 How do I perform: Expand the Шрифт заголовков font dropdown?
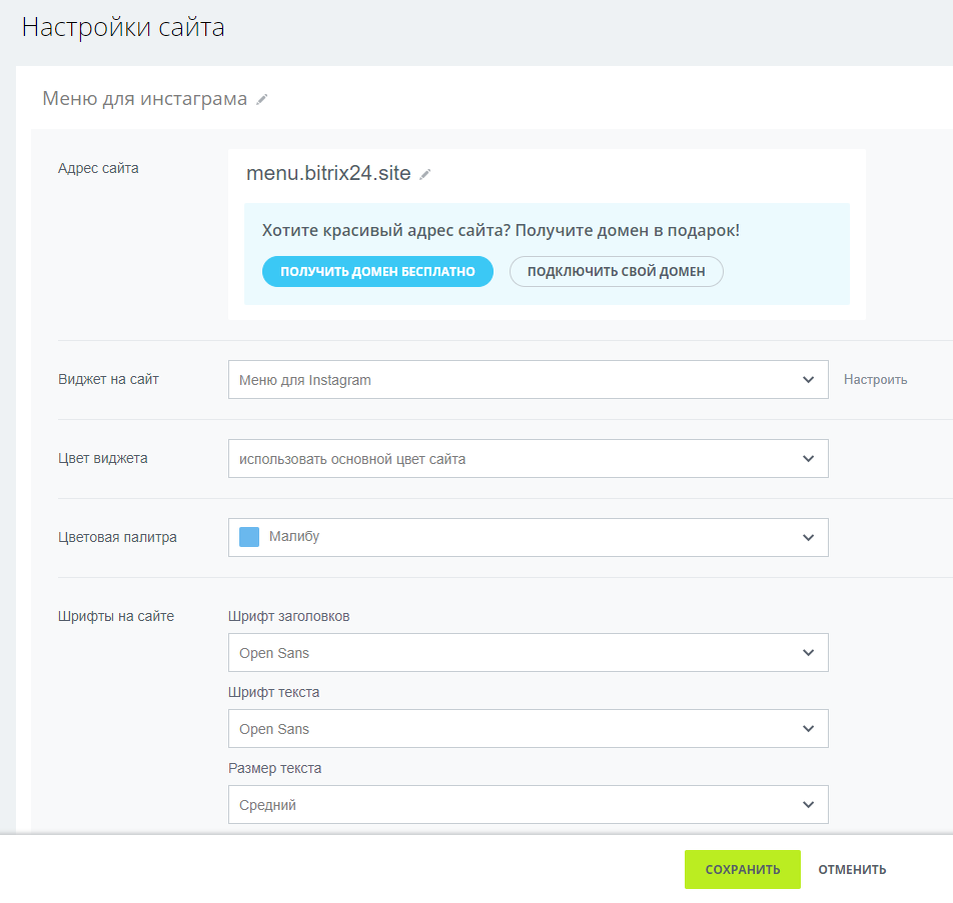[x=528, y=653]
